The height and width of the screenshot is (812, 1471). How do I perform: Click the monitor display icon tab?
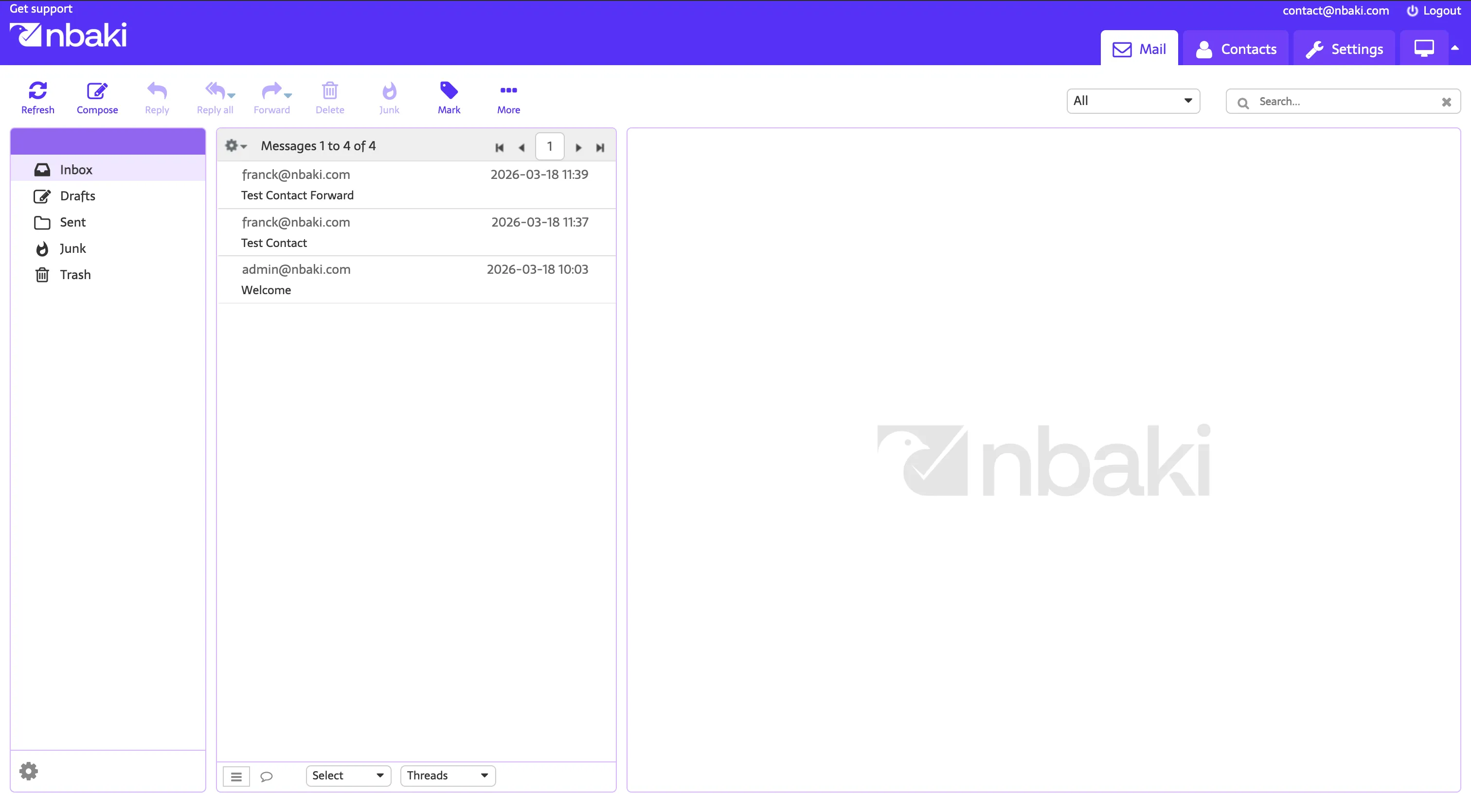tap(1424, 49)
